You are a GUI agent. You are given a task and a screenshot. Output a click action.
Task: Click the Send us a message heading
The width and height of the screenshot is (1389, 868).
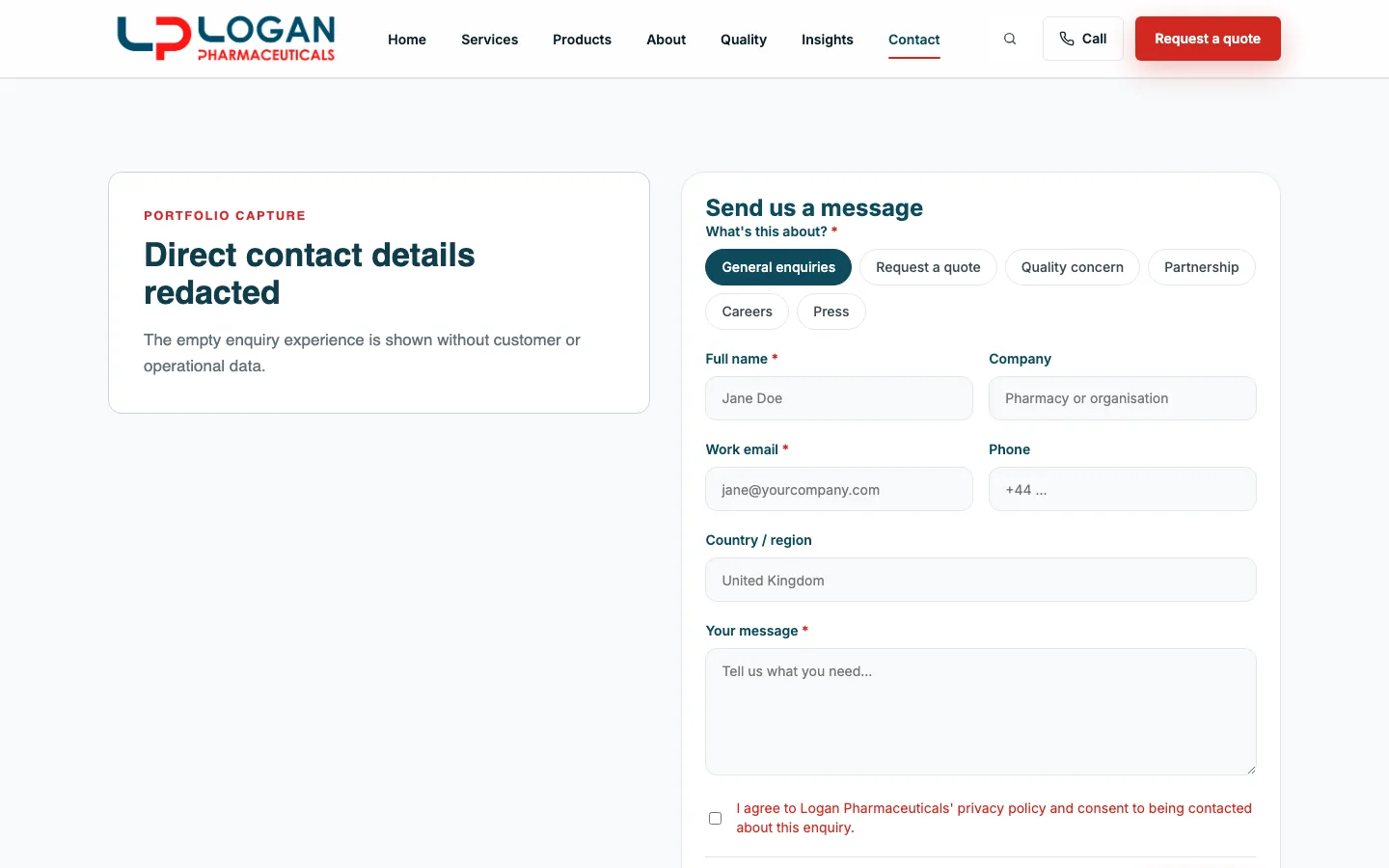[814, 207]
